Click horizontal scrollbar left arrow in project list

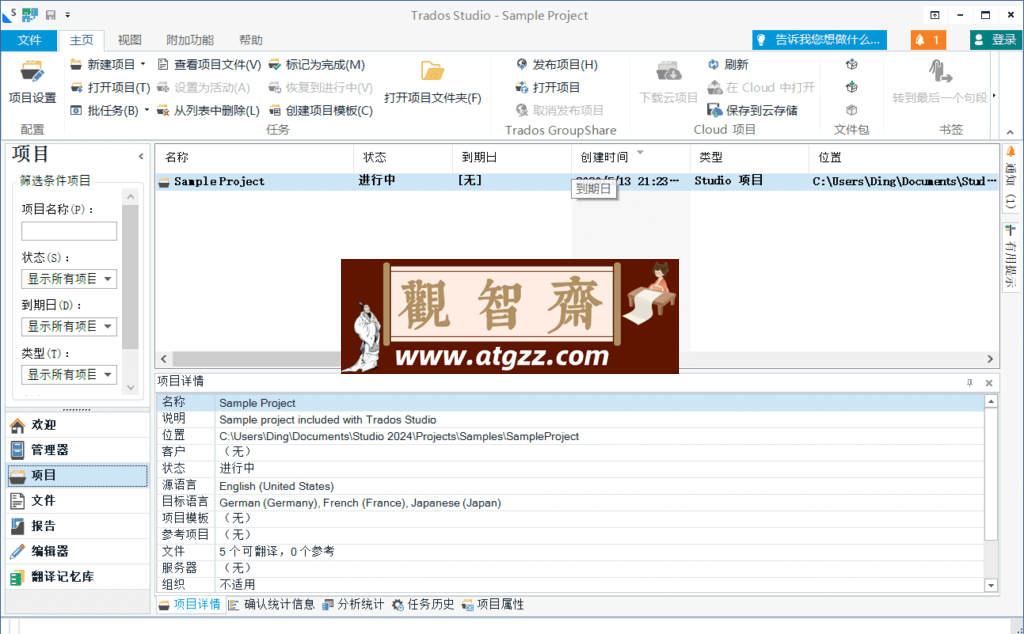164,359
